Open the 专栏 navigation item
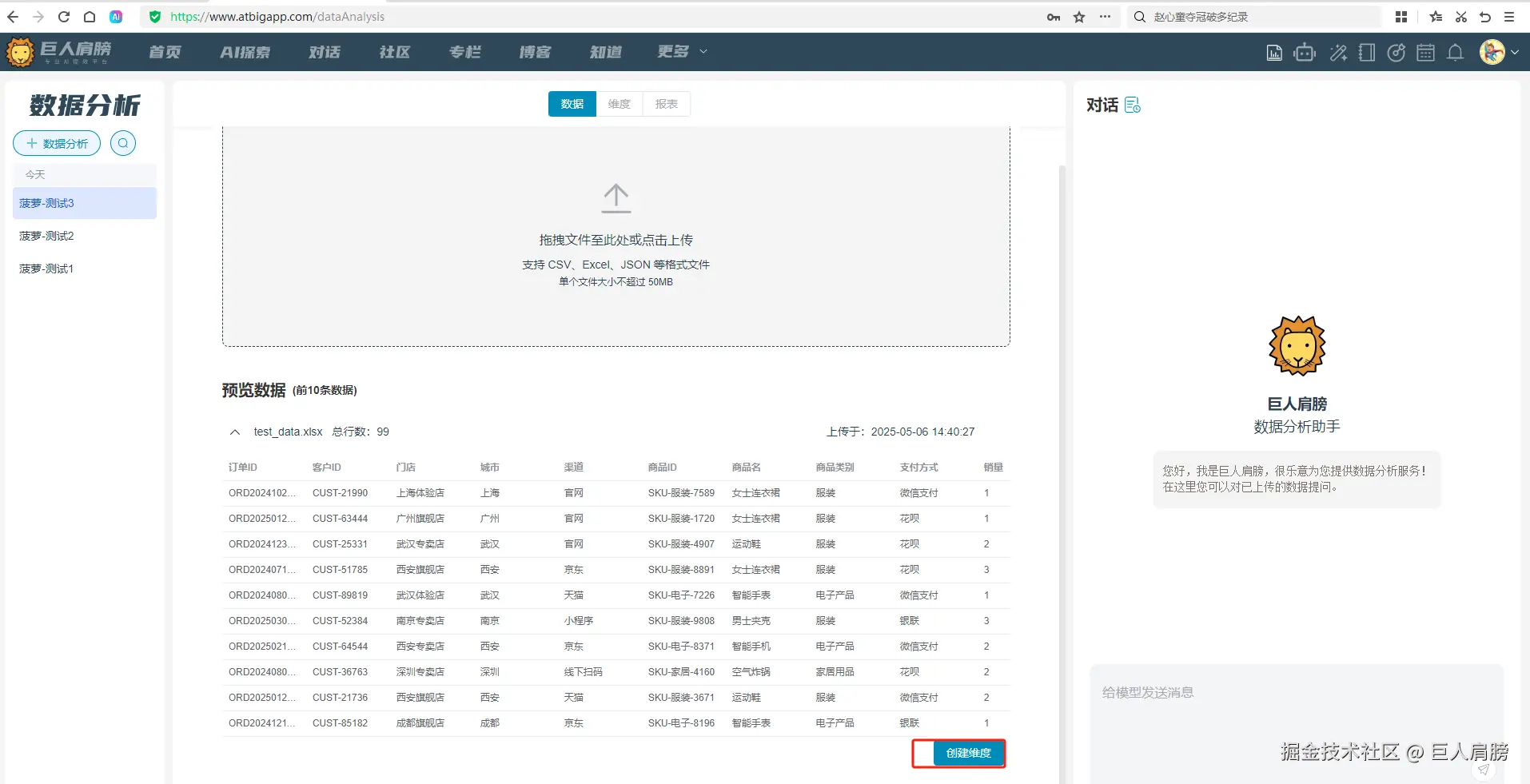 coord(465,52)
